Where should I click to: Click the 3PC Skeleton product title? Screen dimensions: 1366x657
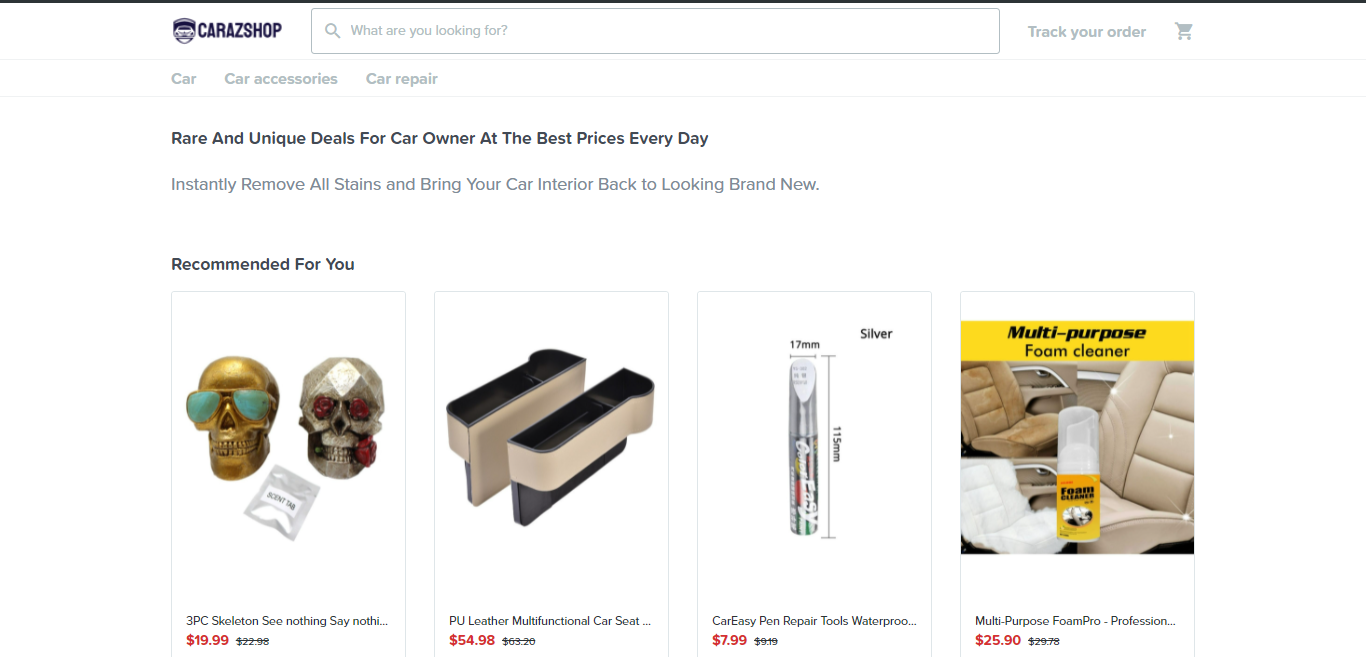click(x=287, y=621)
